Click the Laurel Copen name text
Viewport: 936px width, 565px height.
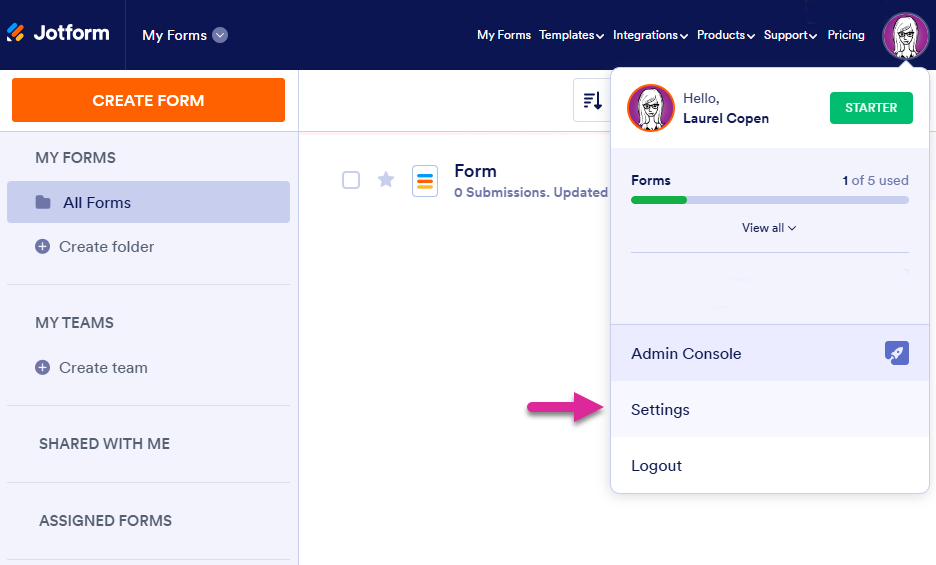click(x=726, y=118)
